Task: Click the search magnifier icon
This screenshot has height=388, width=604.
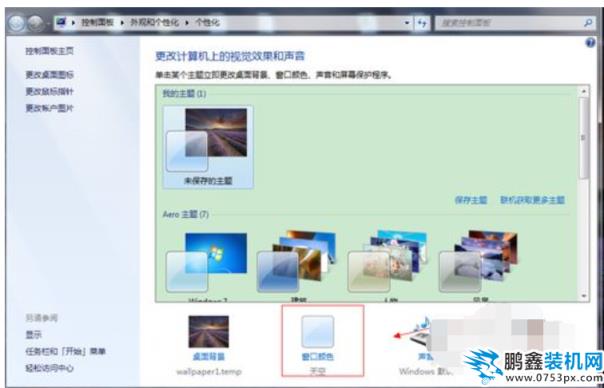Action: tap(588, 23)
